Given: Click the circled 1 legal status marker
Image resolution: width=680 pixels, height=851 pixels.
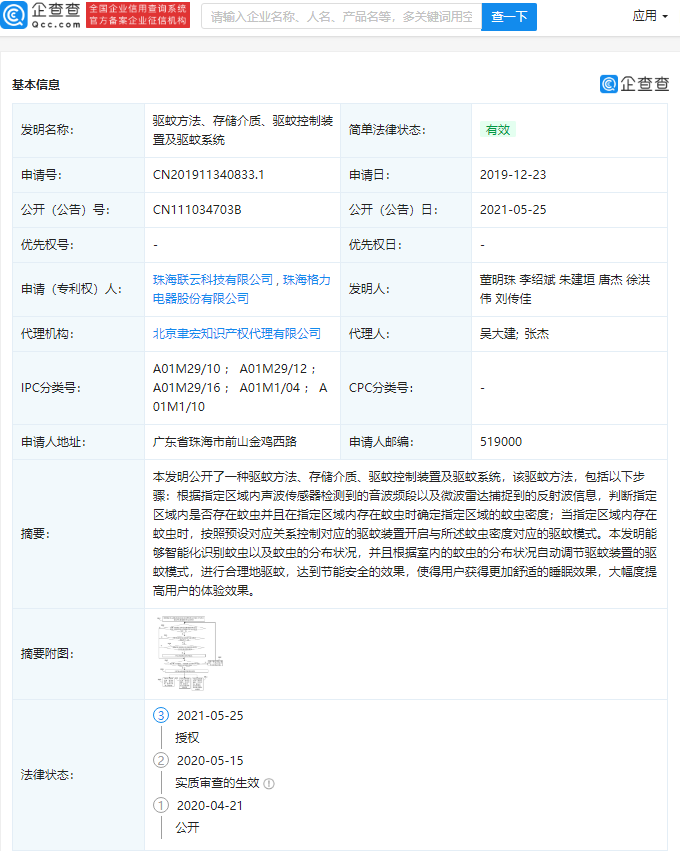Looking at the screenshot, I should coord(161,805).
